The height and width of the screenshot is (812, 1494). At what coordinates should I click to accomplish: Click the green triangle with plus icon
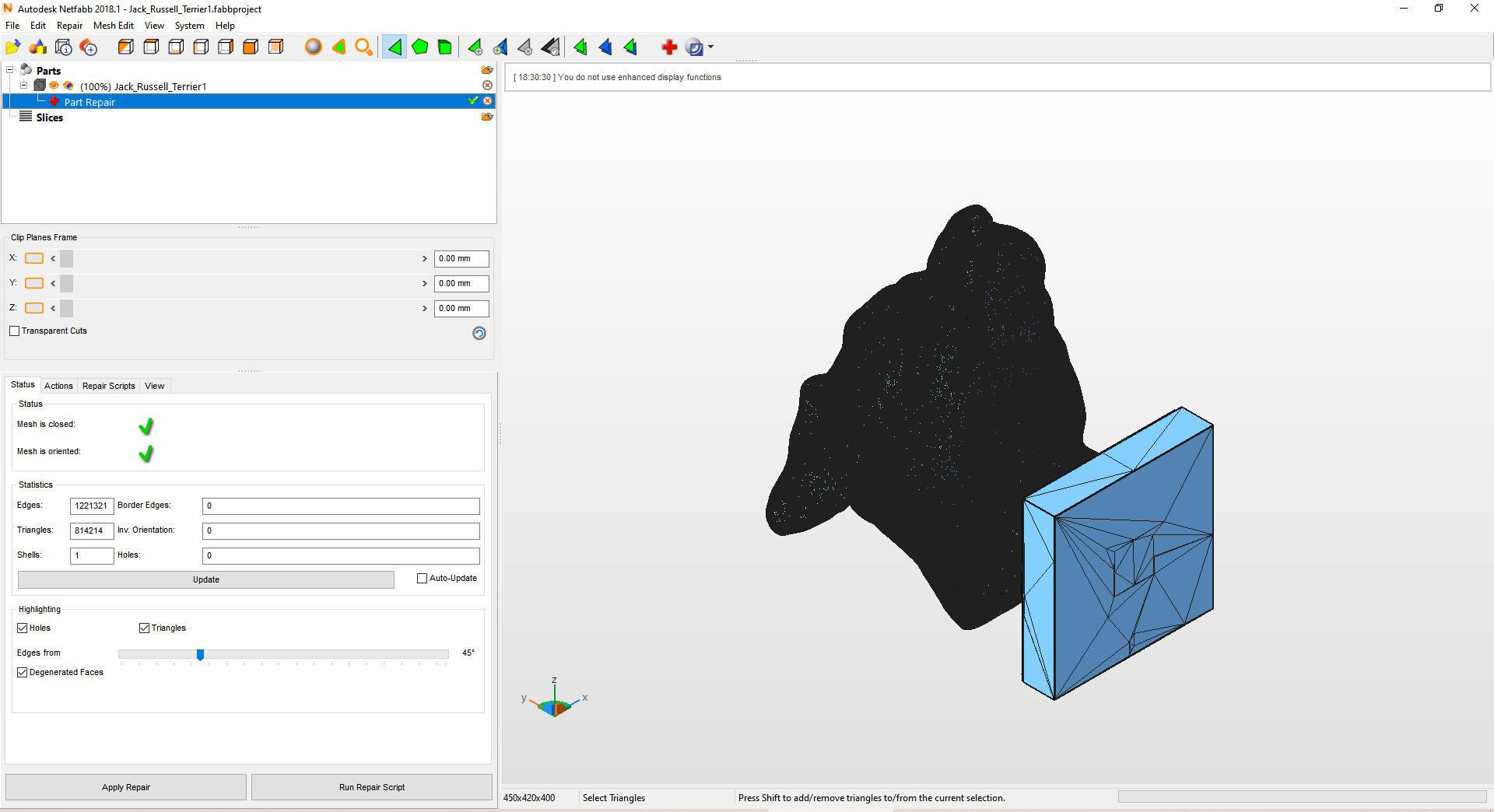tap(475, 47)
